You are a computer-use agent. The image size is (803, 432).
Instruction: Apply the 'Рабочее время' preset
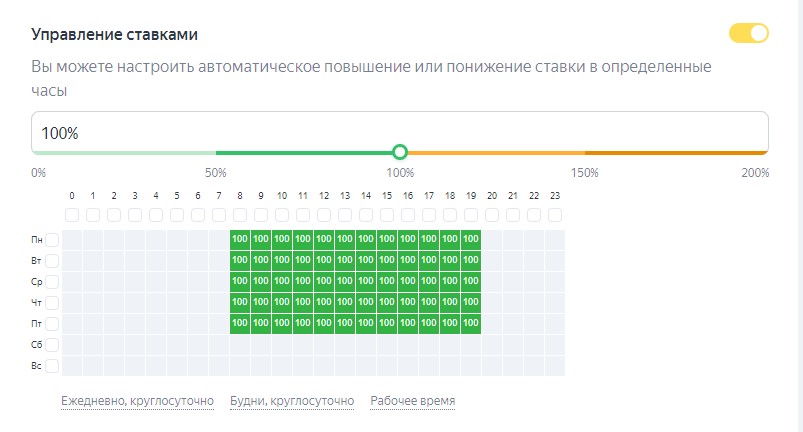click(412, 401)
